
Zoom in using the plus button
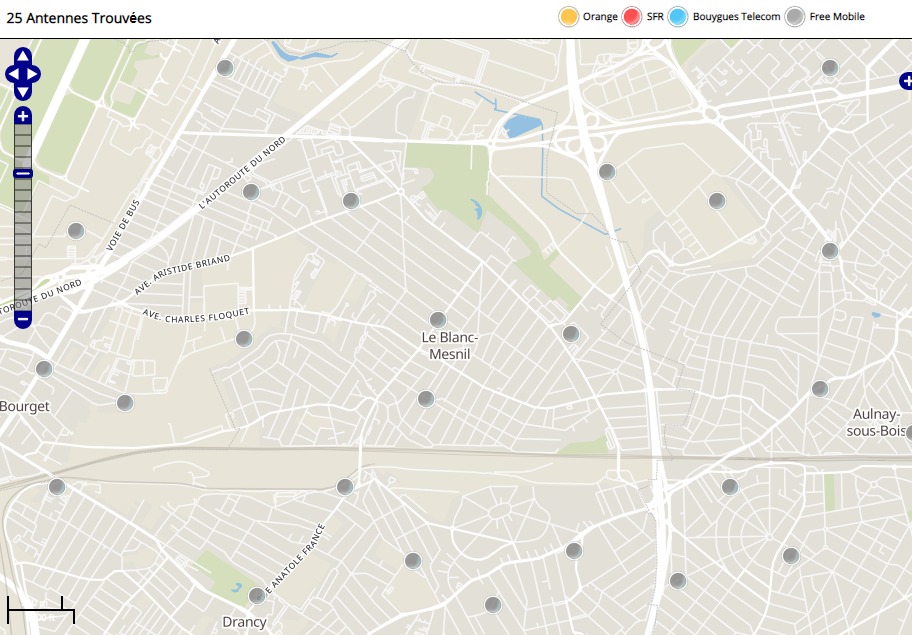(x=23, y=117)
